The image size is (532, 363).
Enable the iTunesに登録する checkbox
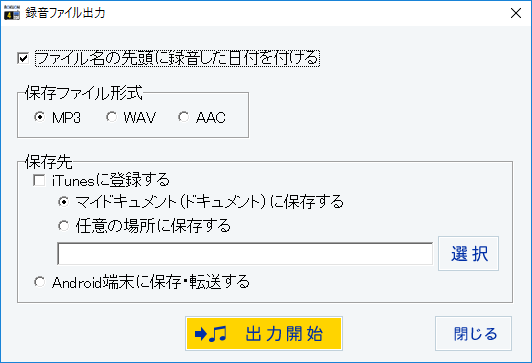pos(39,180)
